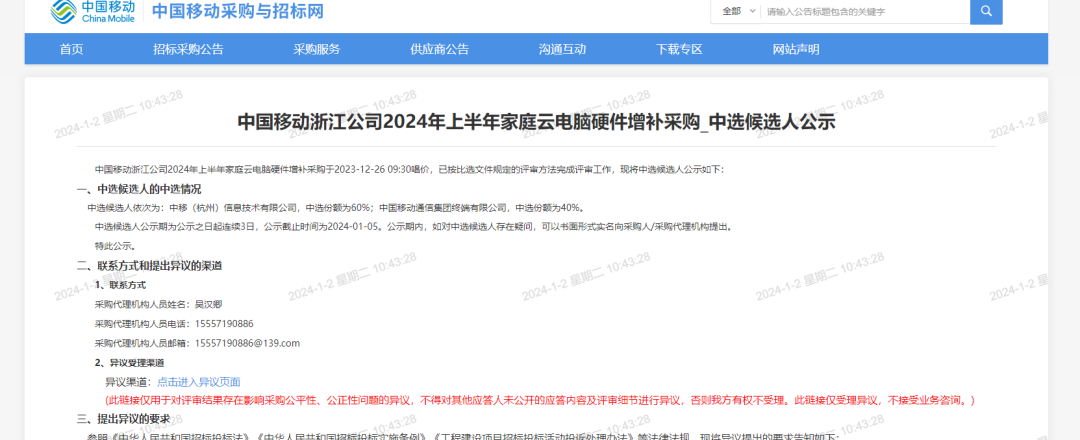Open the 点击进入异议页面 link

(198, 382)
